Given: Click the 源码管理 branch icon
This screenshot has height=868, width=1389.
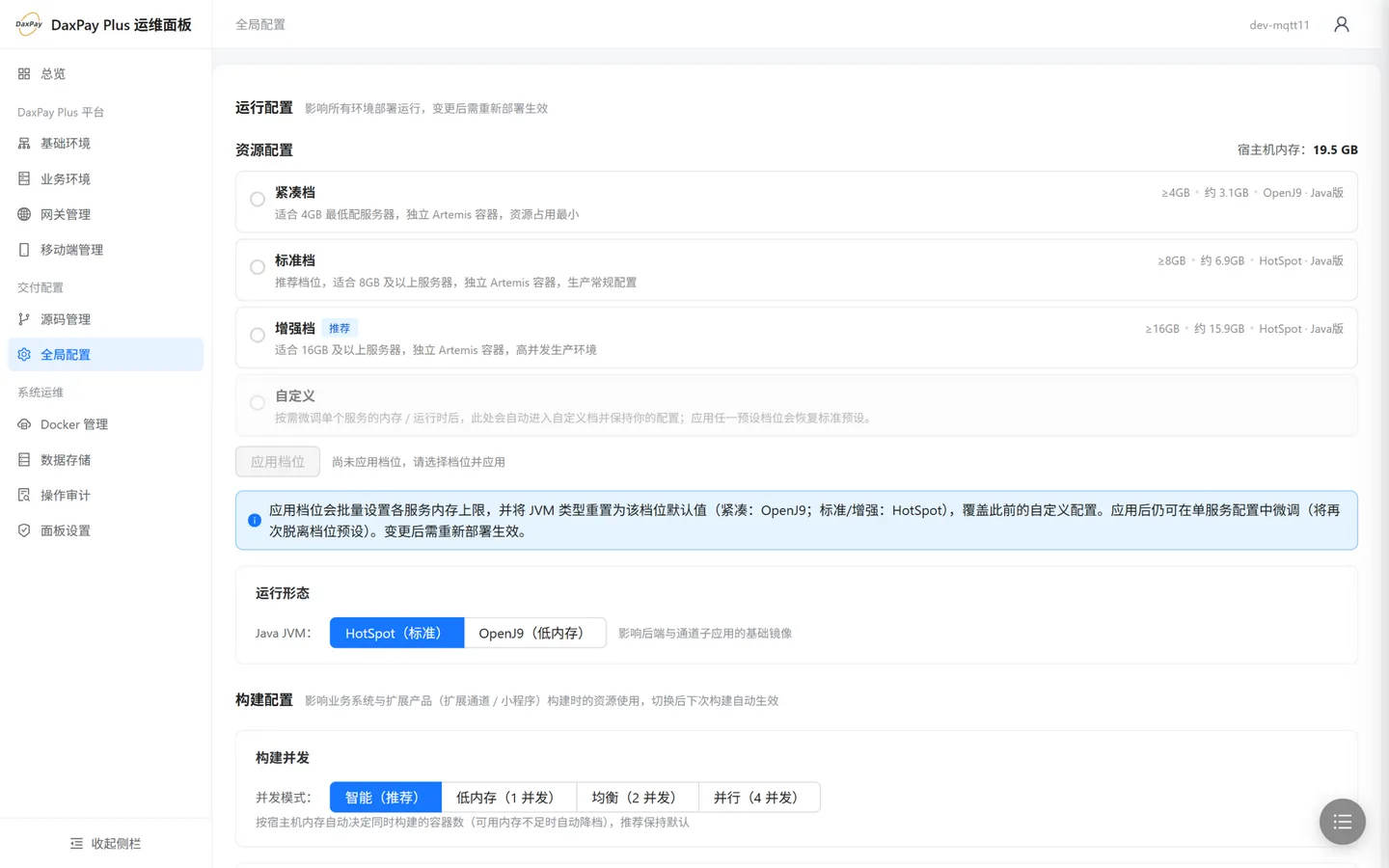Looking at the screenshot, I should (x=24, y=319).
